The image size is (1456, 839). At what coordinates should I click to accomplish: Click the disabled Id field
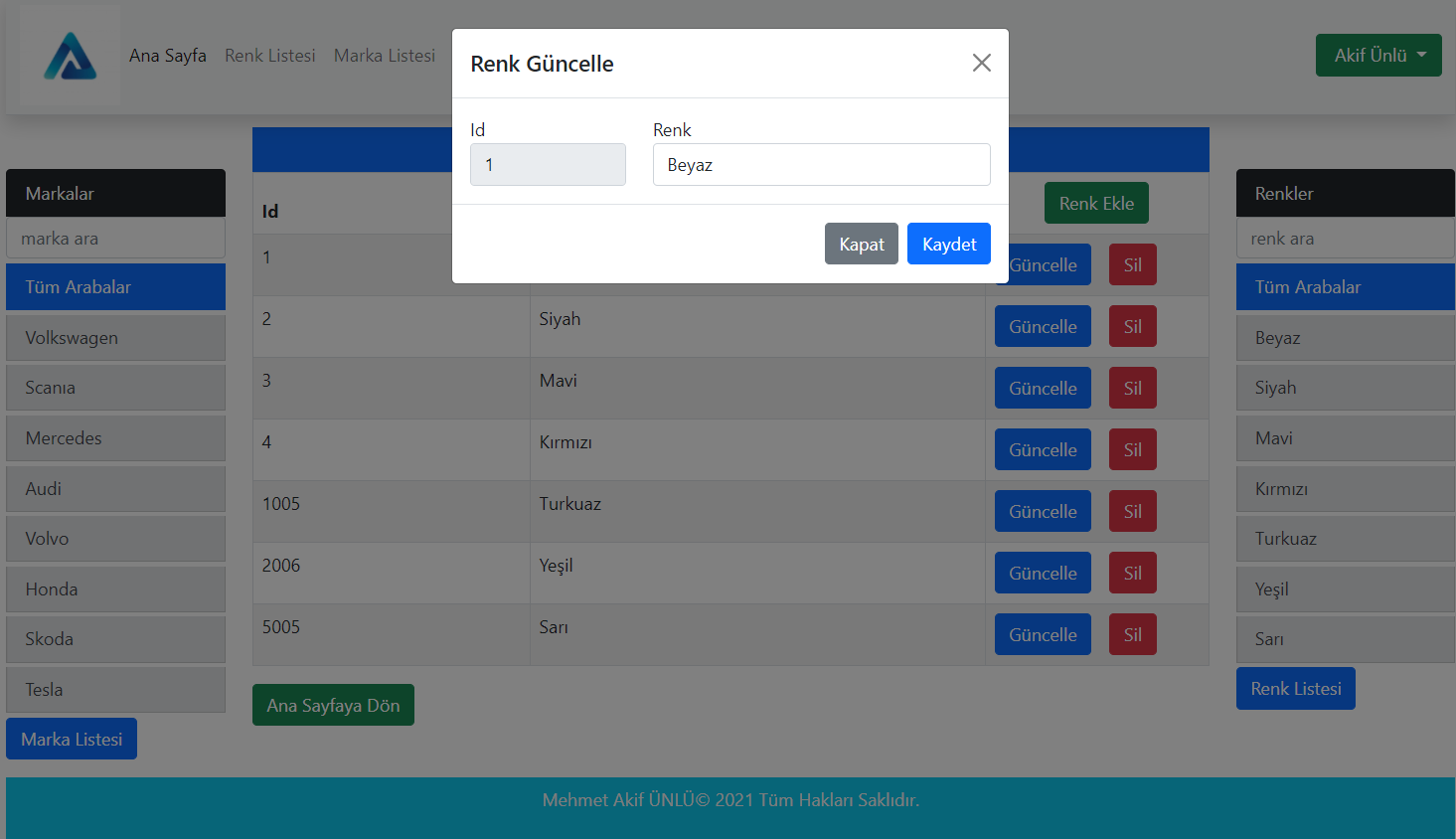tap(548, 165)
